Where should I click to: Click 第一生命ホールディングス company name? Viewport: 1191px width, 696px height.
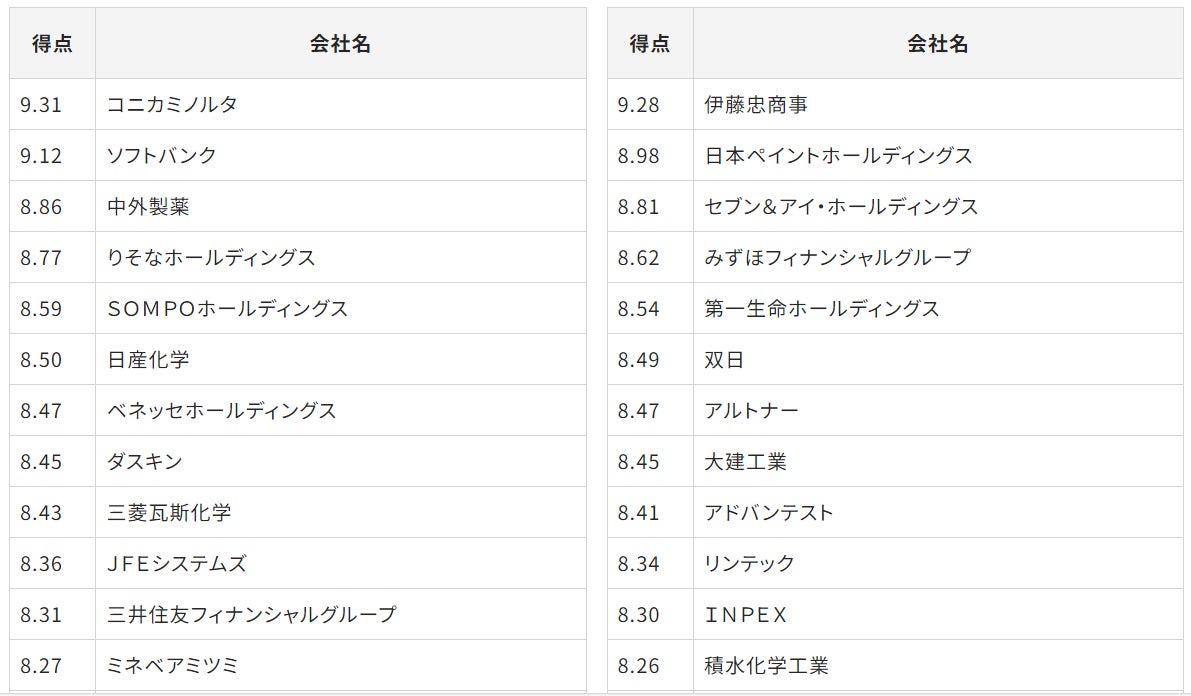coord(822,308)
